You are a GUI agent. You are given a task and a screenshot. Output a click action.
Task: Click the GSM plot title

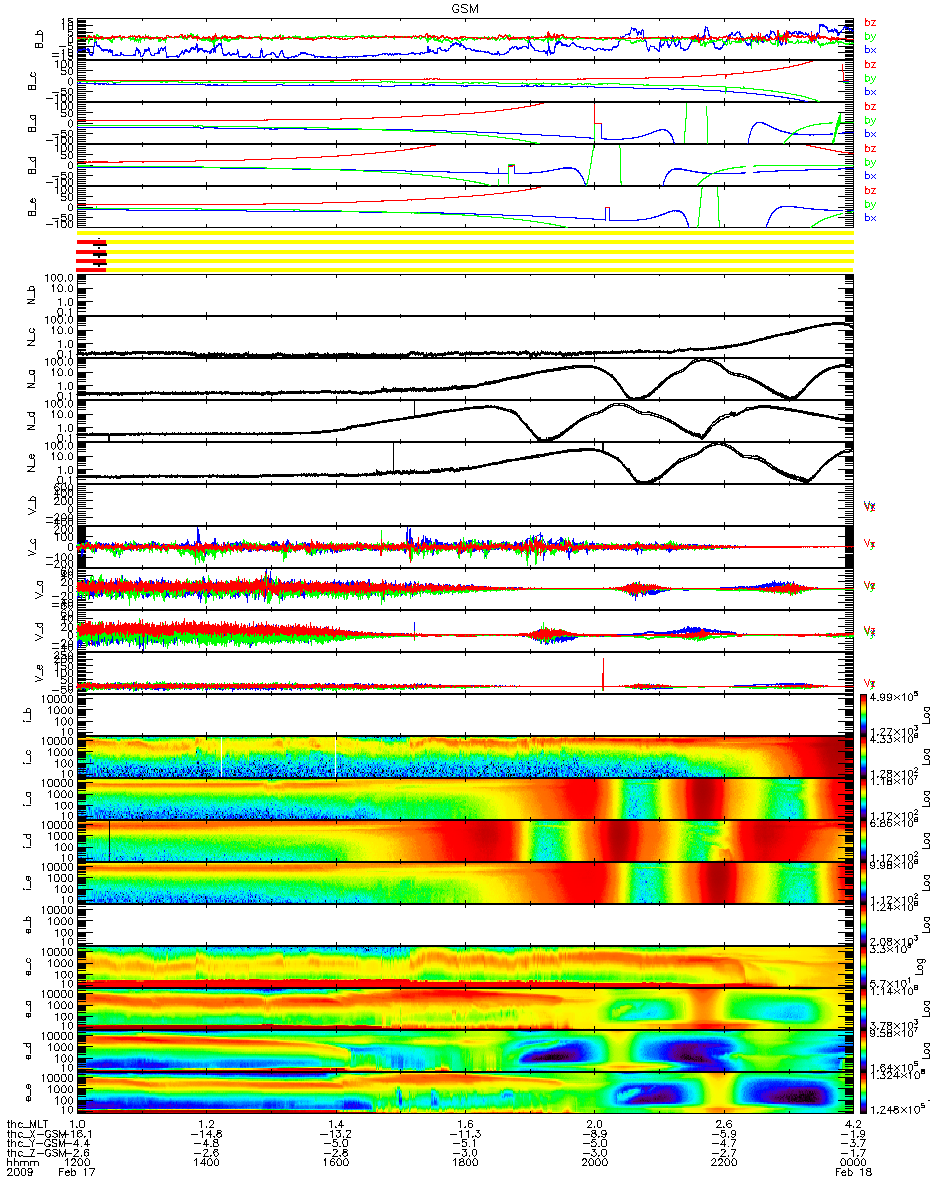click(465, 7)
